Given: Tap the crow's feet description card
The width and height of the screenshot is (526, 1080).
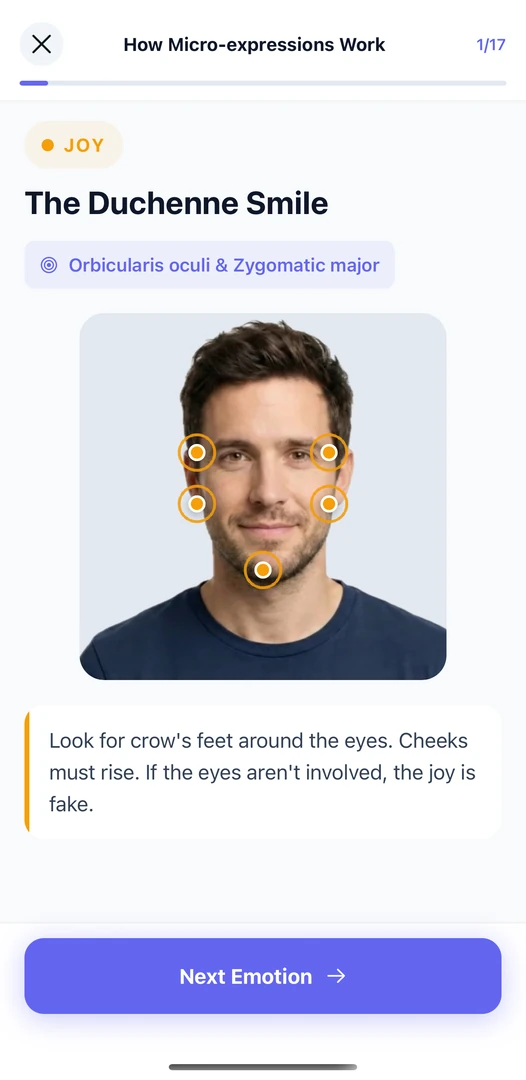Looking at the screenshot, I should click(x=263, y=772).
